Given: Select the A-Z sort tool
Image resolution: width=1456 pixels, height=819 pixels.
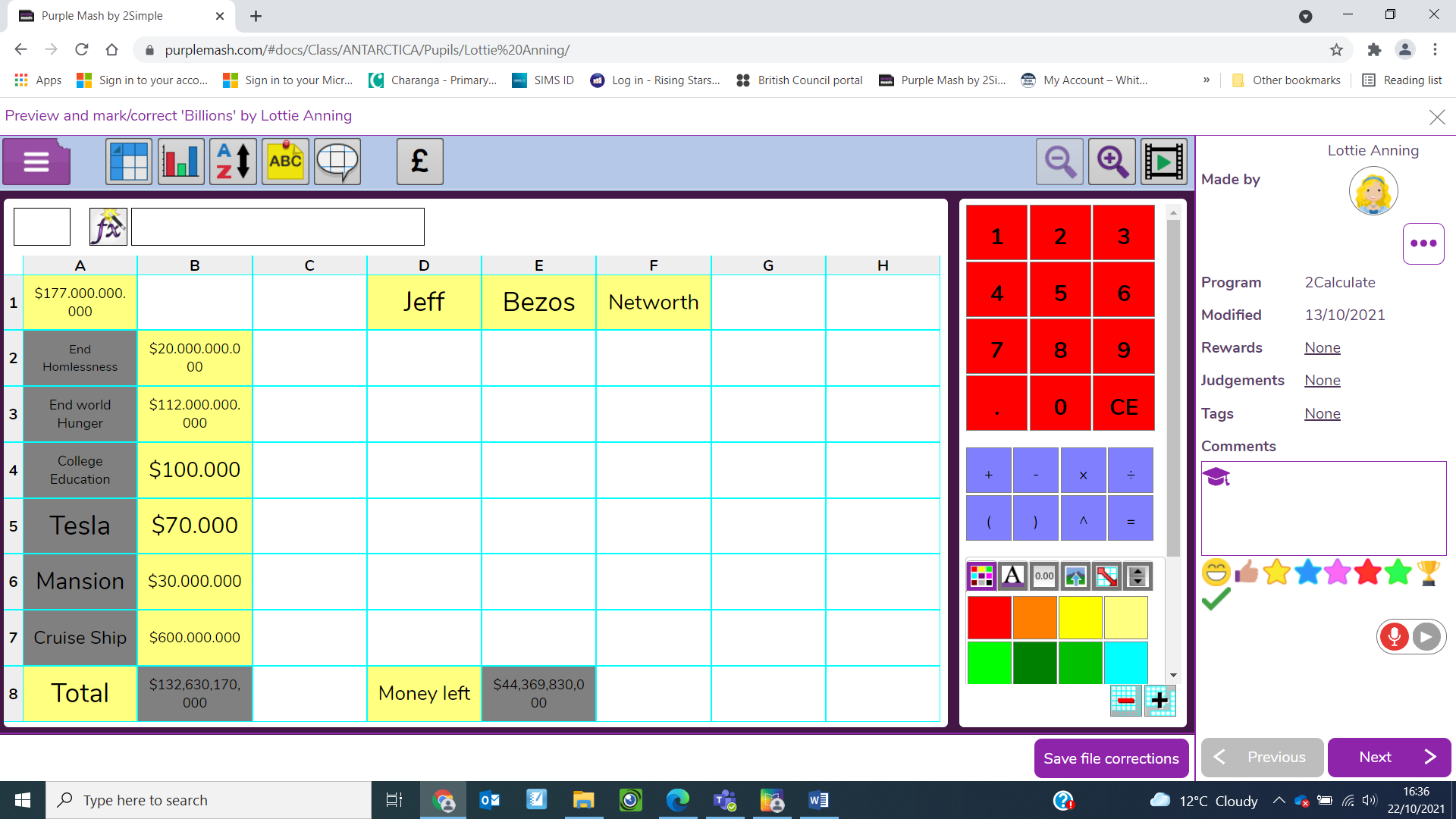Looking at the screenshot, I should pos(233,162).
